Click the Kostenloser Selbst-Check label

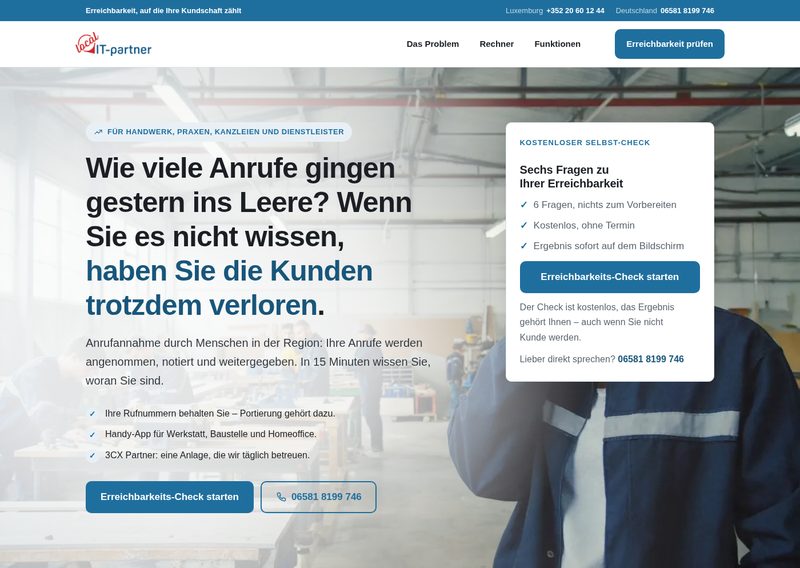coord(585,142)
